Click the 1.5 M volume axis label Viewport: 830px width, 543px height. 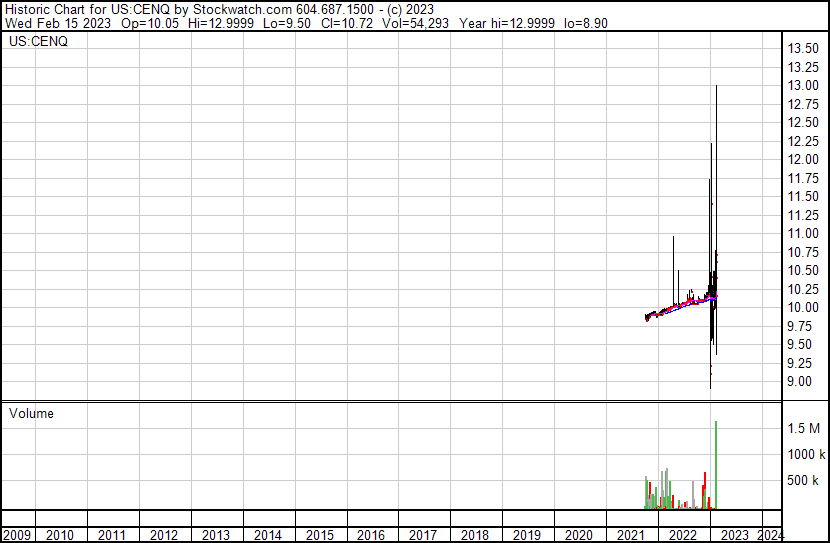point(803,428)
